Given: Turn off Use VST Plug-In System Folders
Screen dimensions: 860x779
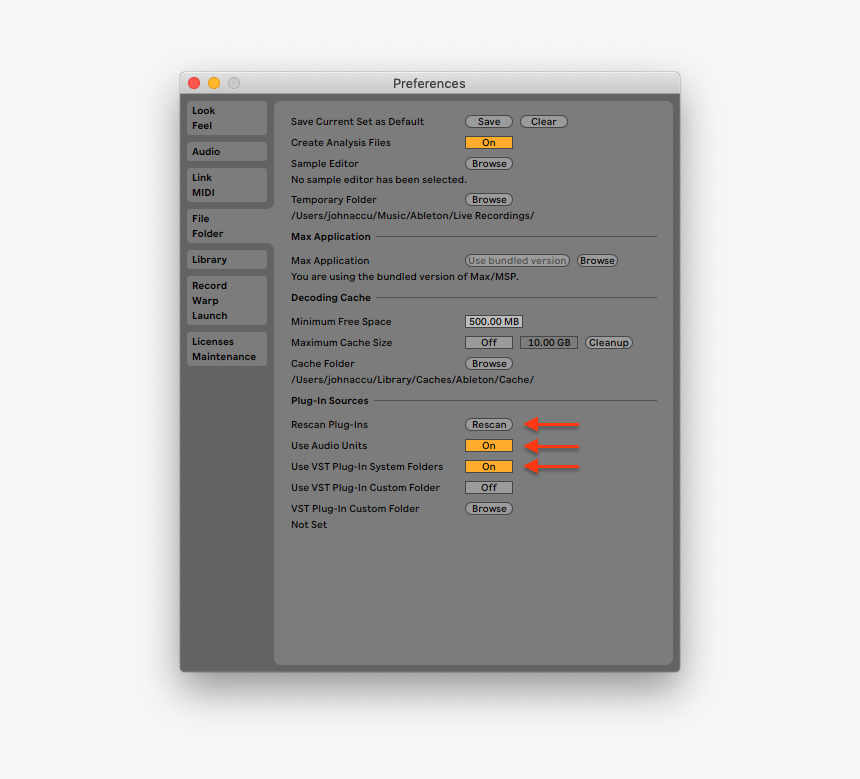Looking at the screenshot, I should [x=488, y=466].
